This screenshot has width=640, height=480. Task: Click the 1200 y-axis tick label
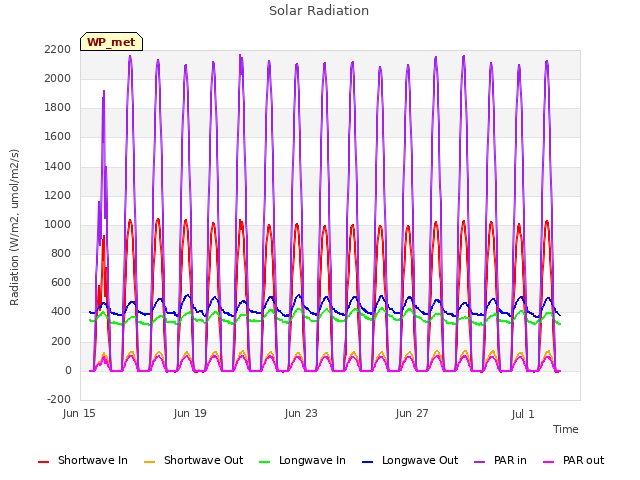point(58,196)
